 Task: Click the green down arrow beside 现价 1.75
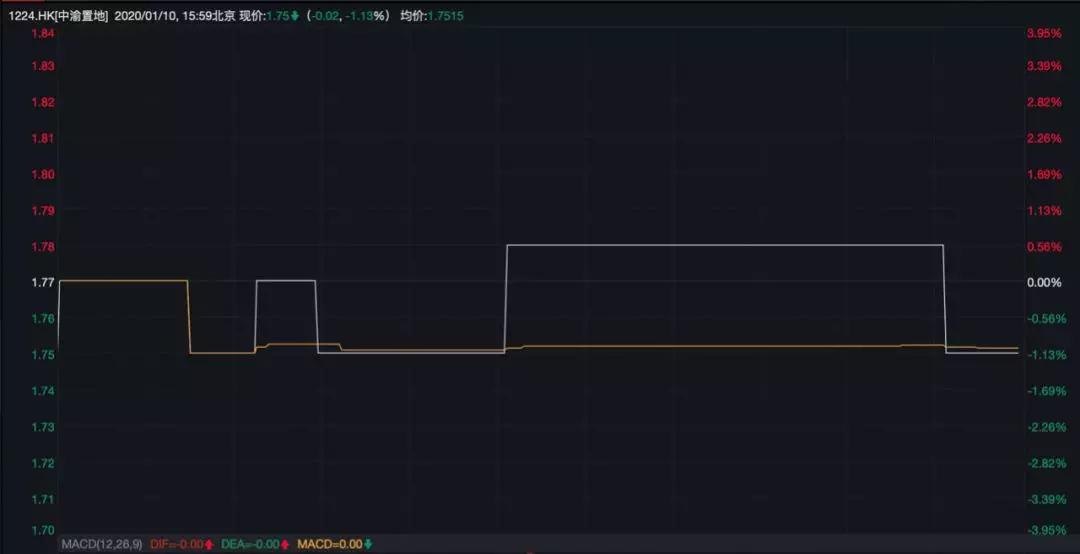point(294,16)
